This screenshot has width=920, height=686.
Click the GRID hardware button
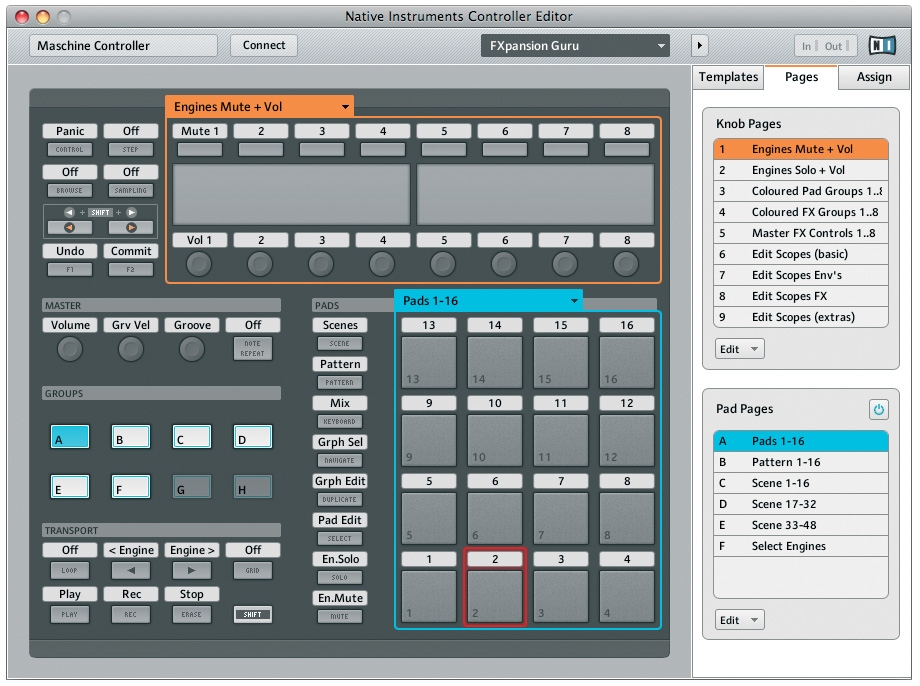coord(253,570)
